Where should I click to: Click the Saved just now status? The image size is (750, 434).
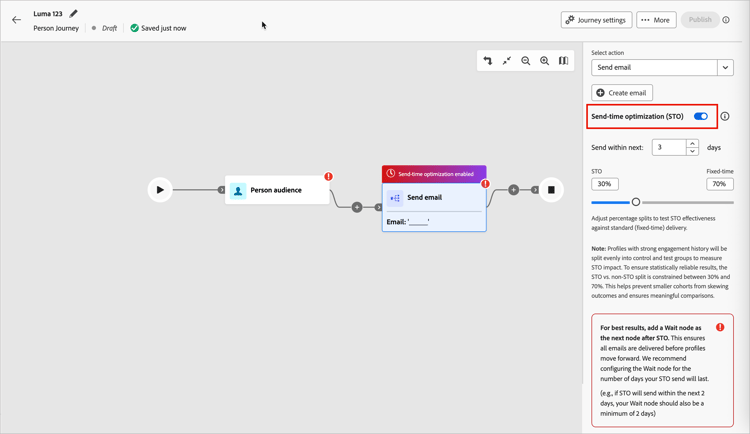(x=158, y=28)
